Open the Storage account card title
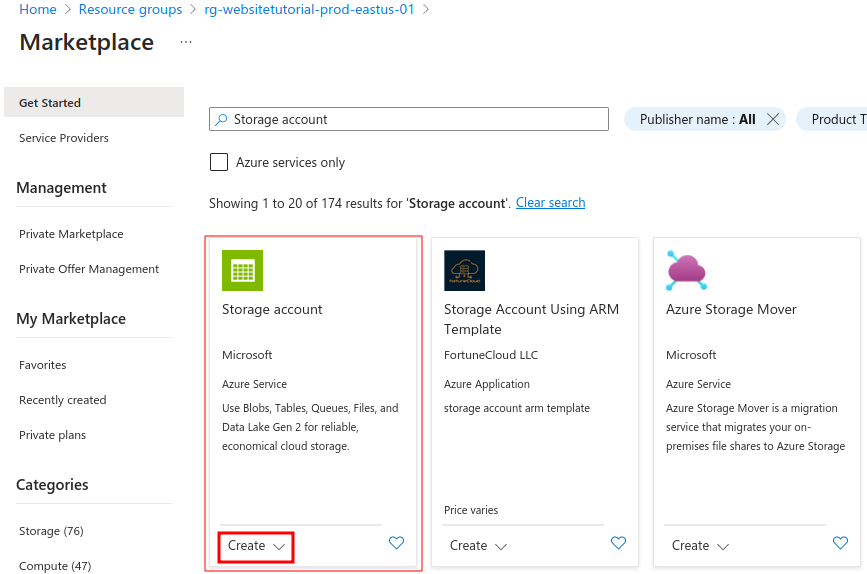The height and width of the screenshot is (574, 867). pos(271,309)
